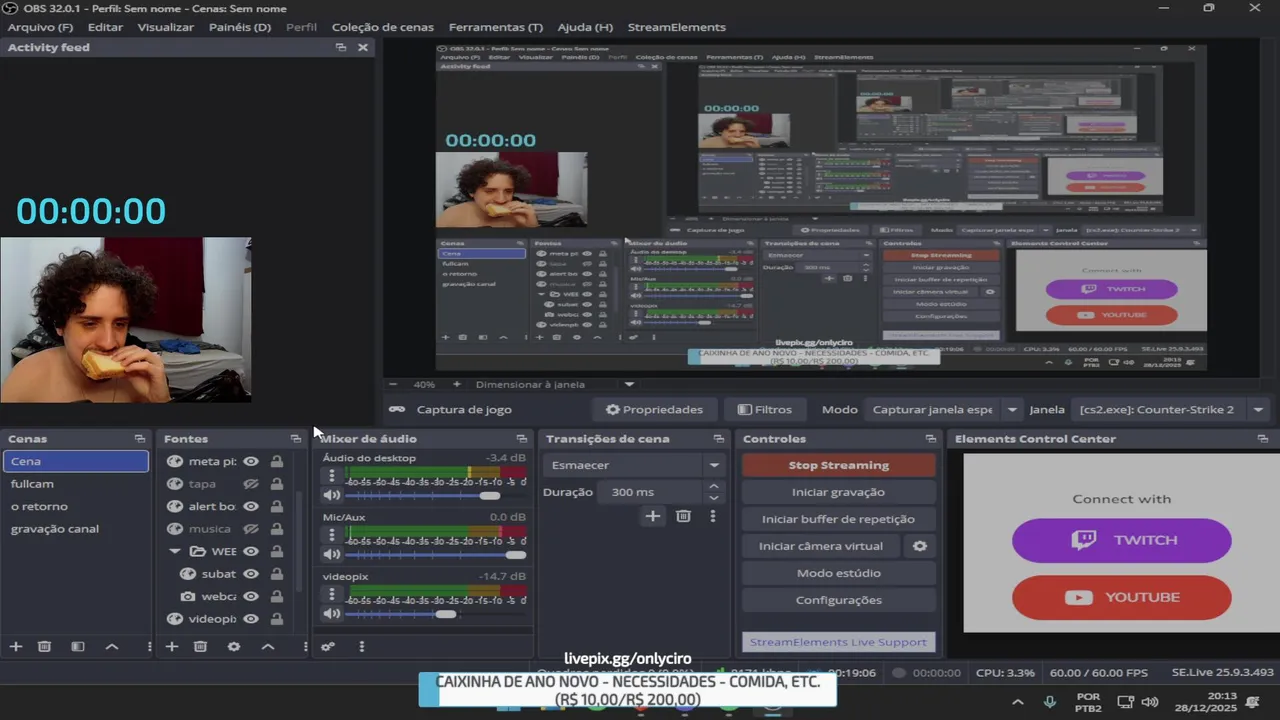The width and height of the screenshot is (1280, 720).
Task: Unlock the videopix source lock
Action: 276,619
